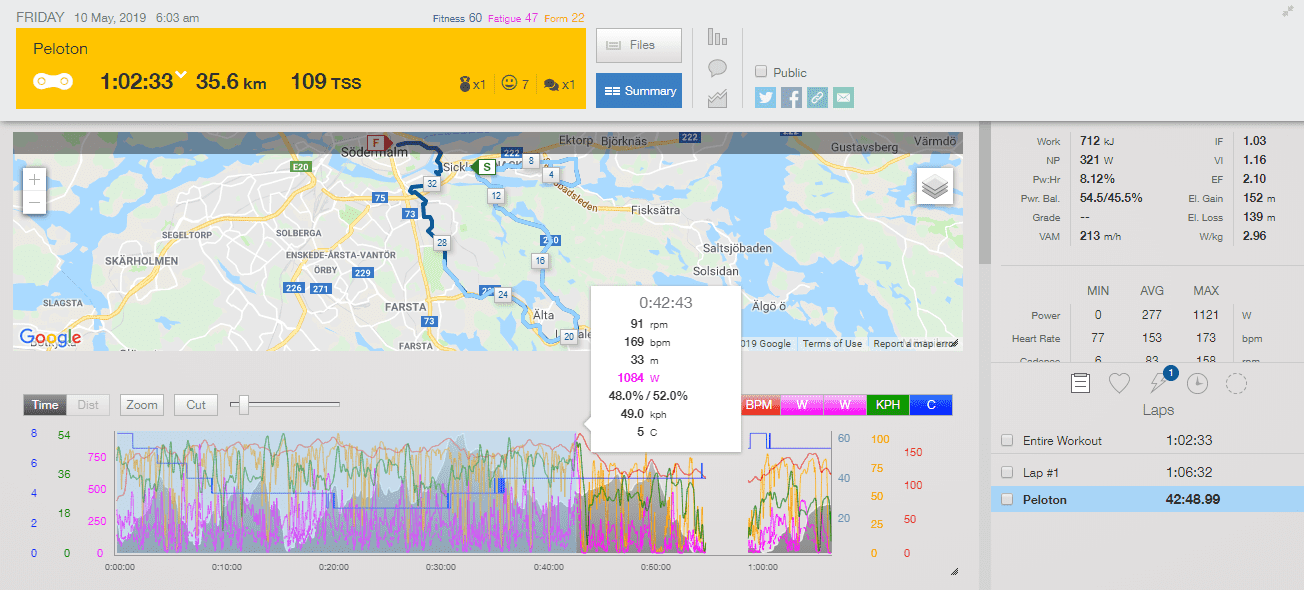Click the graph smoothing slider handle
Viewport: 1304px width, 590px height.
click(x=243, y=404)
